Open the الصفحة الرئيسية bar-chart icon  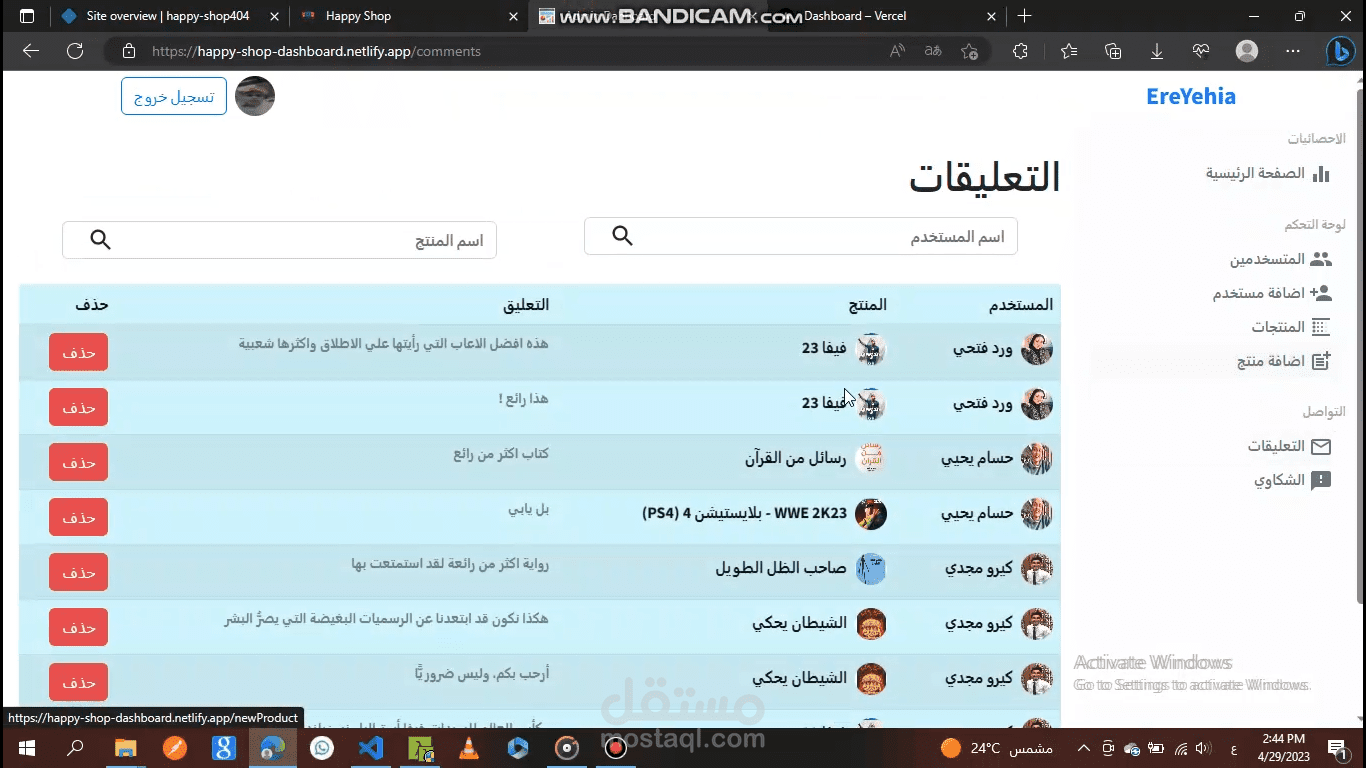1321,174
